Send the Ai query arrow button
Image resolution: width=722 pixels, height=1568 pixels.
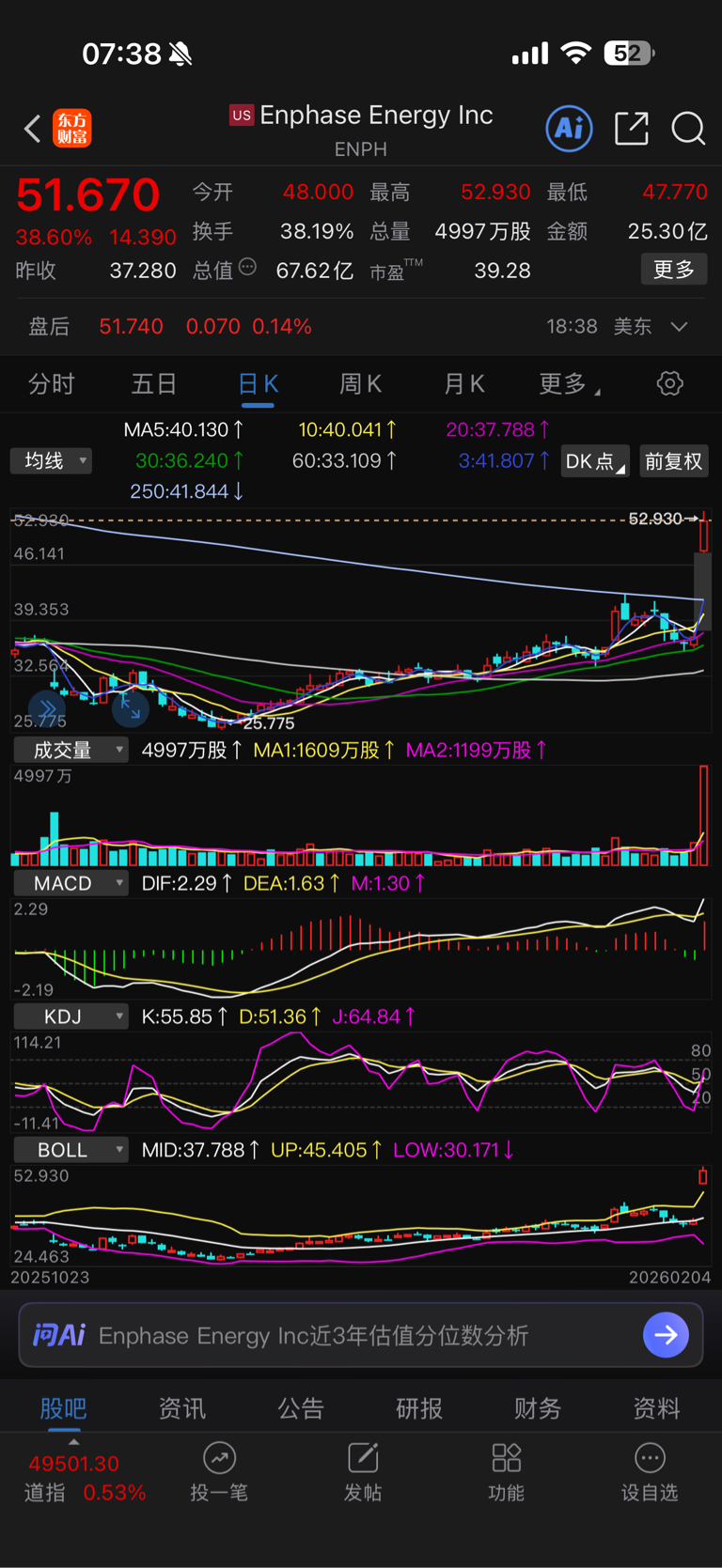tap(666, 1335)
